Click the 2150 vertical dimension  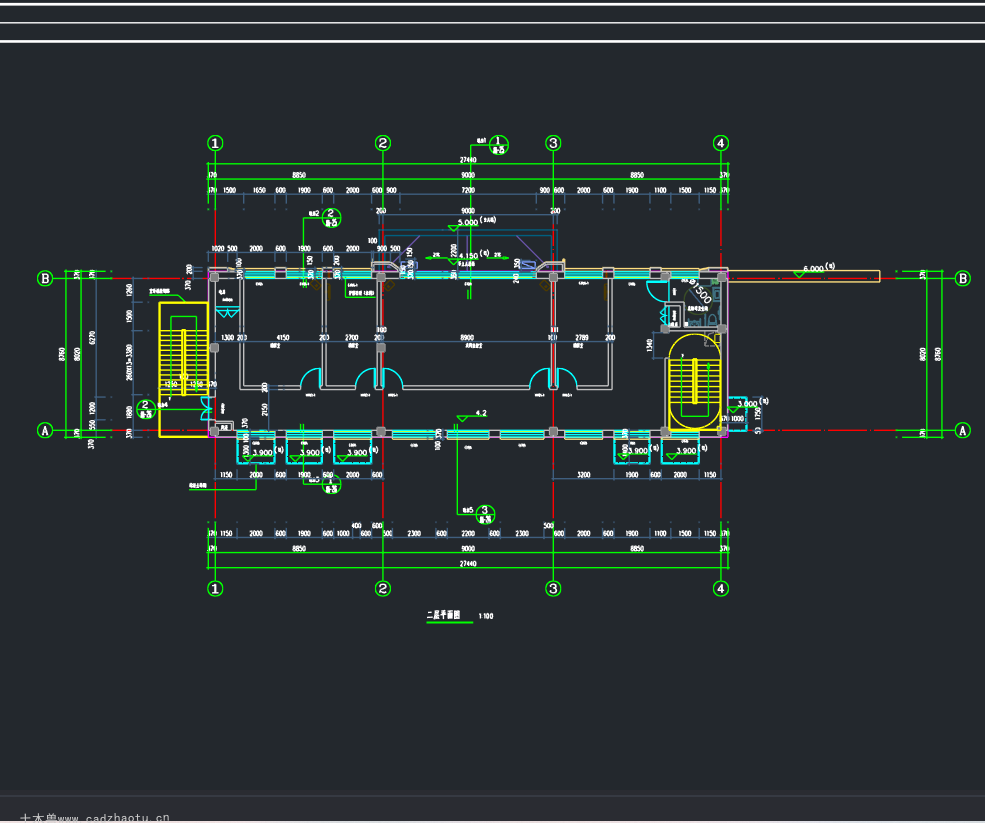click(265, 409)
